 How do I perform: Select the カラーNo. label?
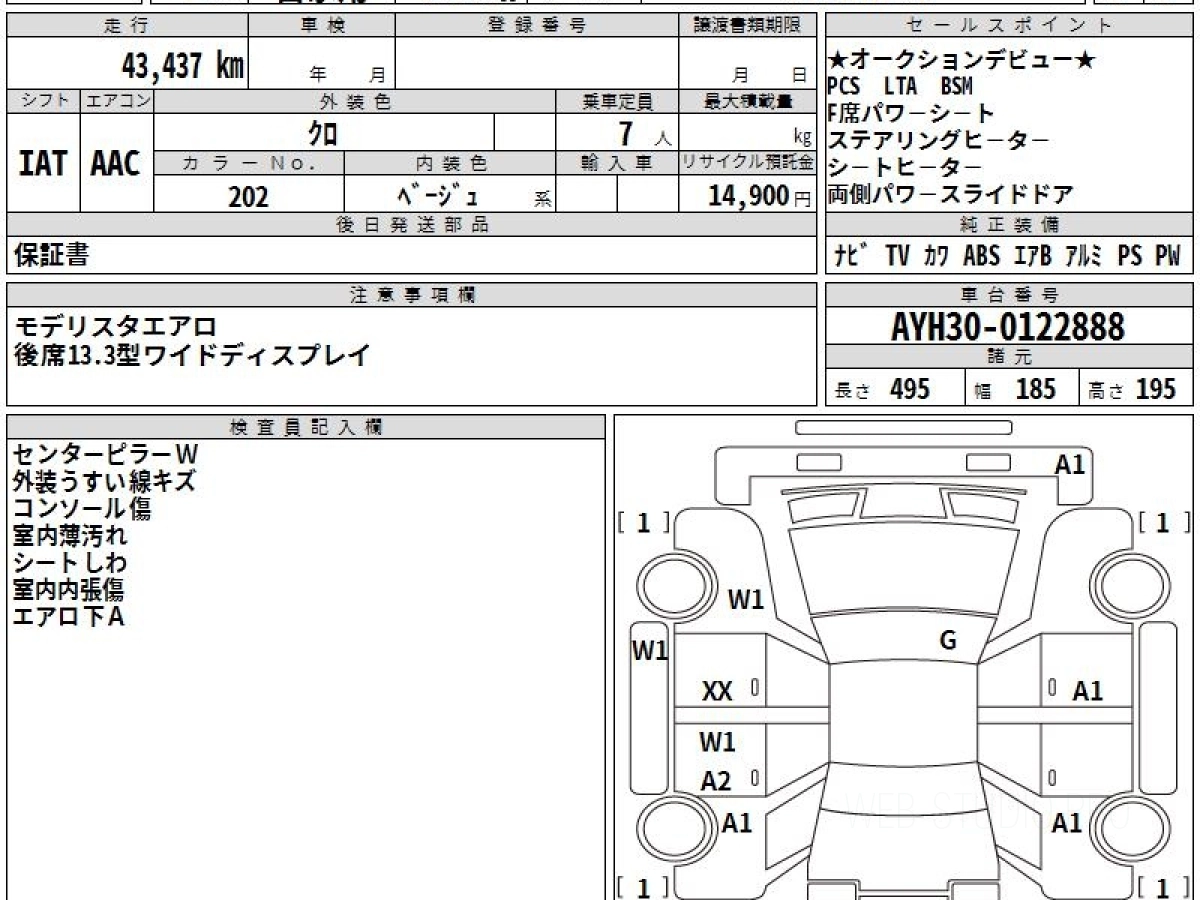pos(249,163)
